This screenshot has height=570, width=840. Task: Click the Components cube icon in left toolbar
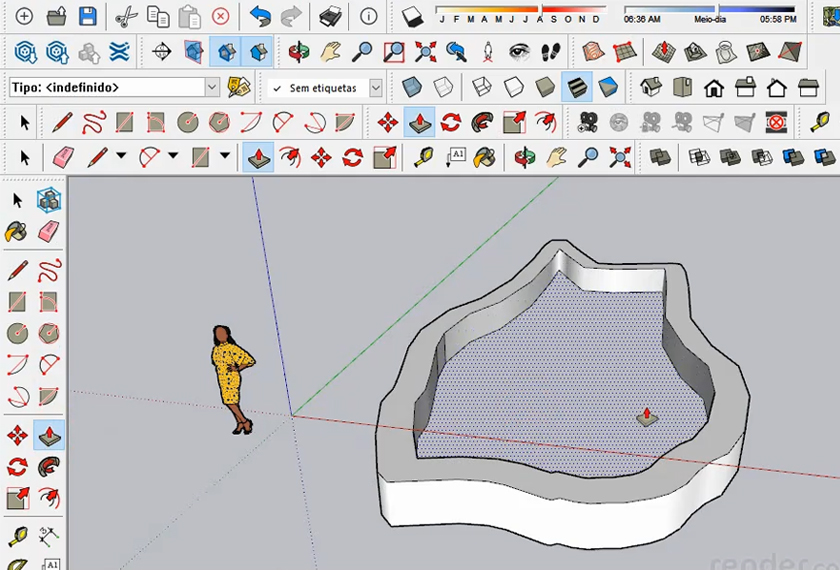(x=49, y=200)
